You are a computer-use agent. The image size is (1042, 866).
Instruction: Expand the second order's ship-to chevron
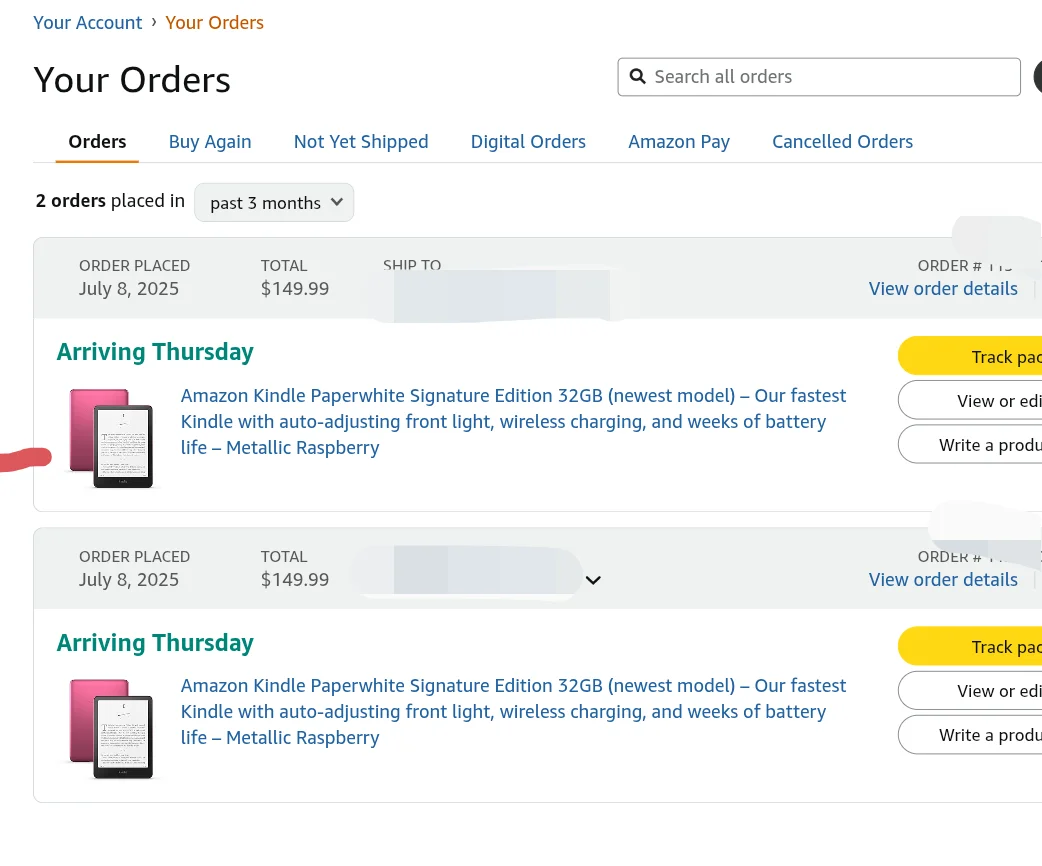tap(593, 580)
